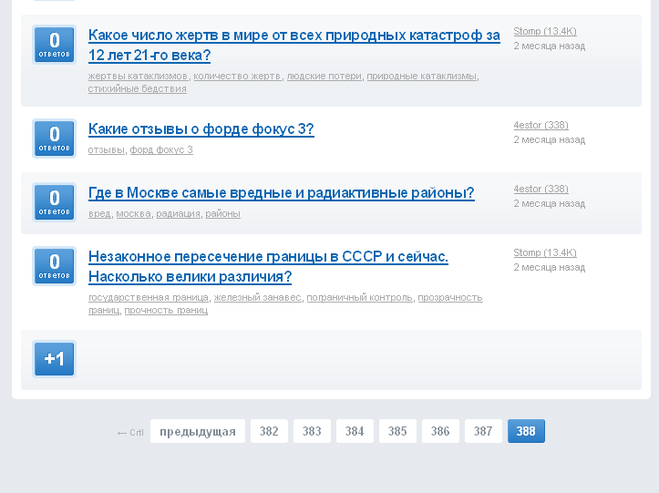Open 4estor's profile beside the Ford Focus question

click(540, 125)
